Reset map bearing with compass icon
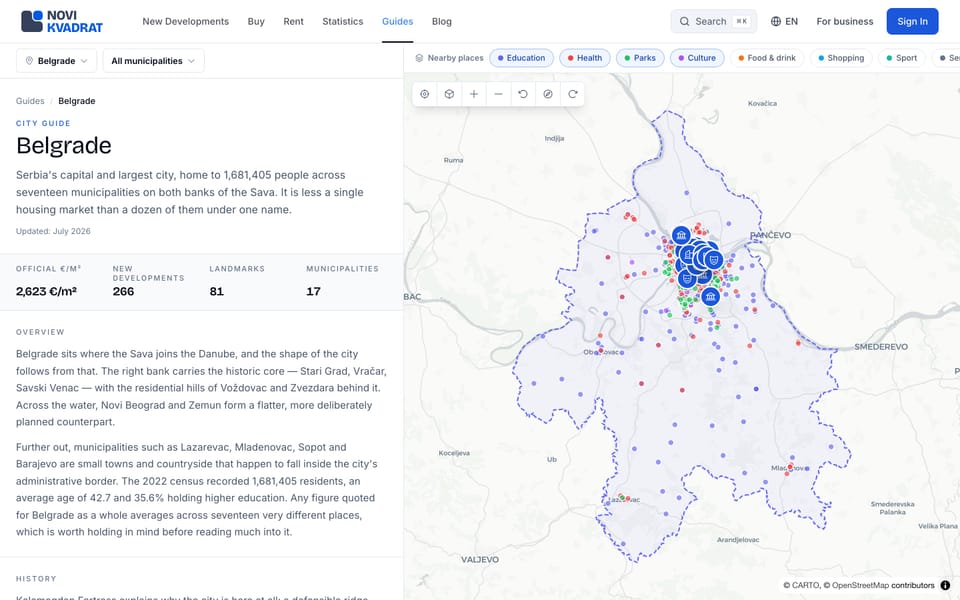960x600 pixels. (548, 94)
